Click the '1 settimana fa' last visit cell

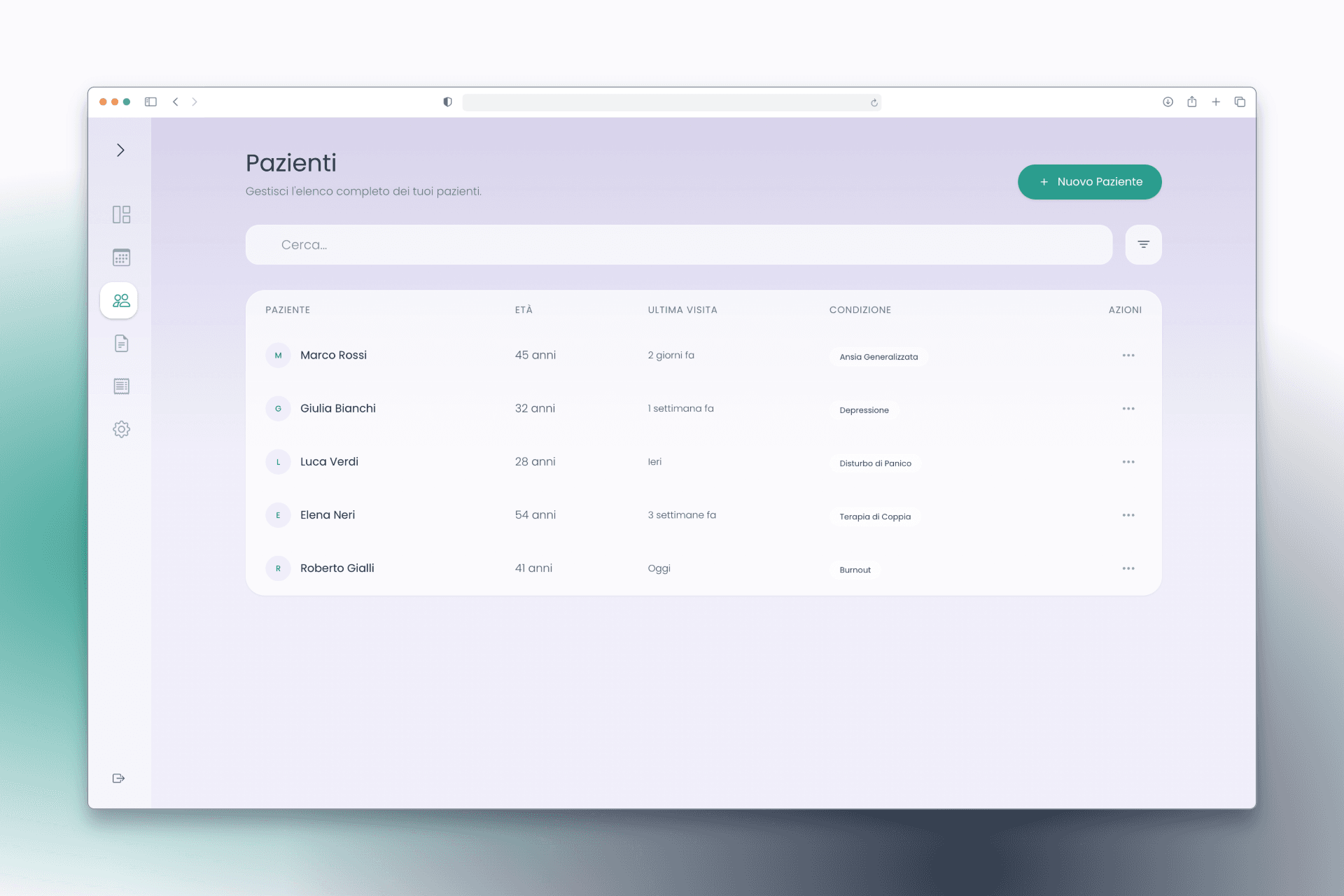(680, 408)
